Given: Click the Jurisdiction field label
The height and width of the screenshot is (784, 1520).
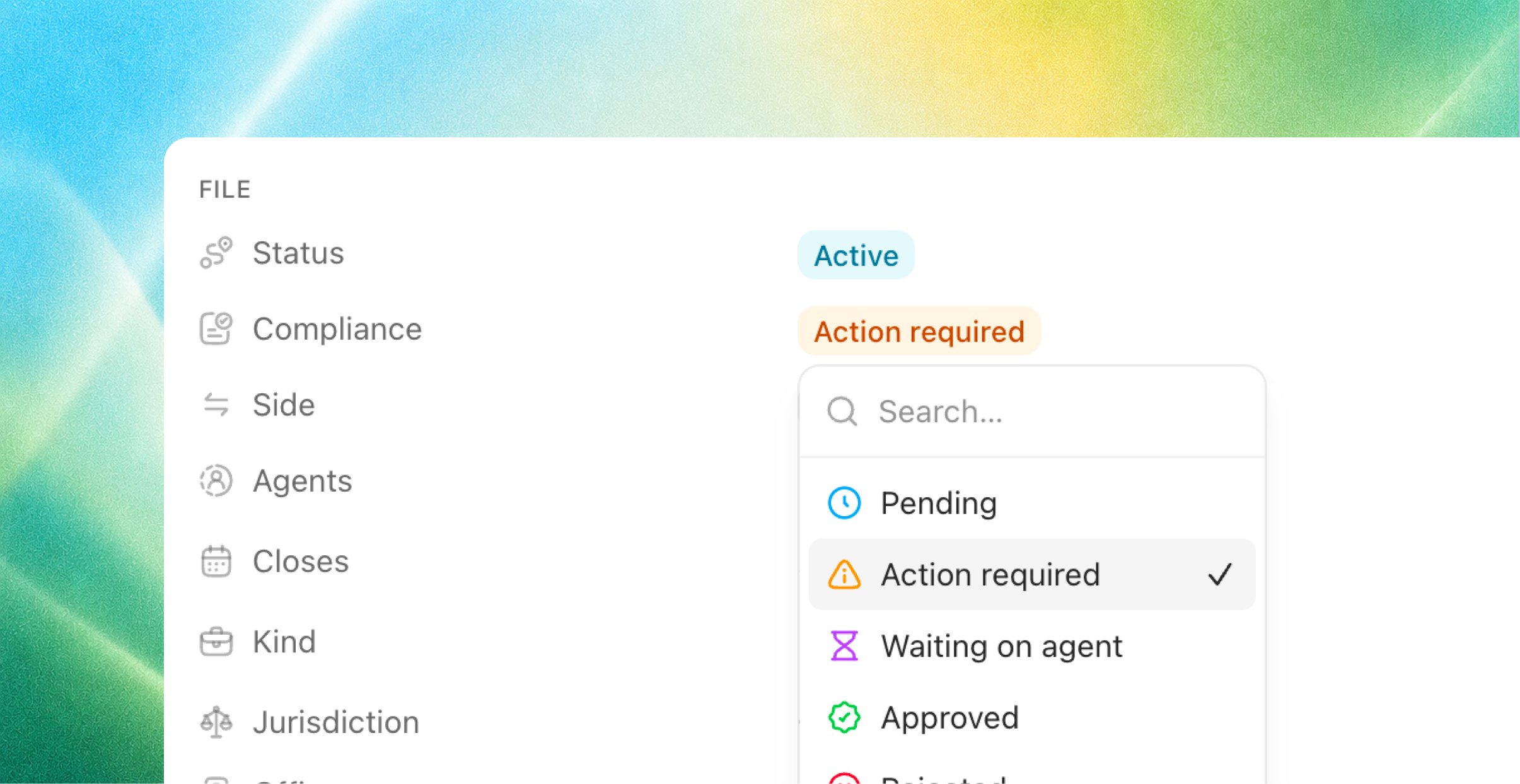Looking at the screenshot, I should pos(336,722).
